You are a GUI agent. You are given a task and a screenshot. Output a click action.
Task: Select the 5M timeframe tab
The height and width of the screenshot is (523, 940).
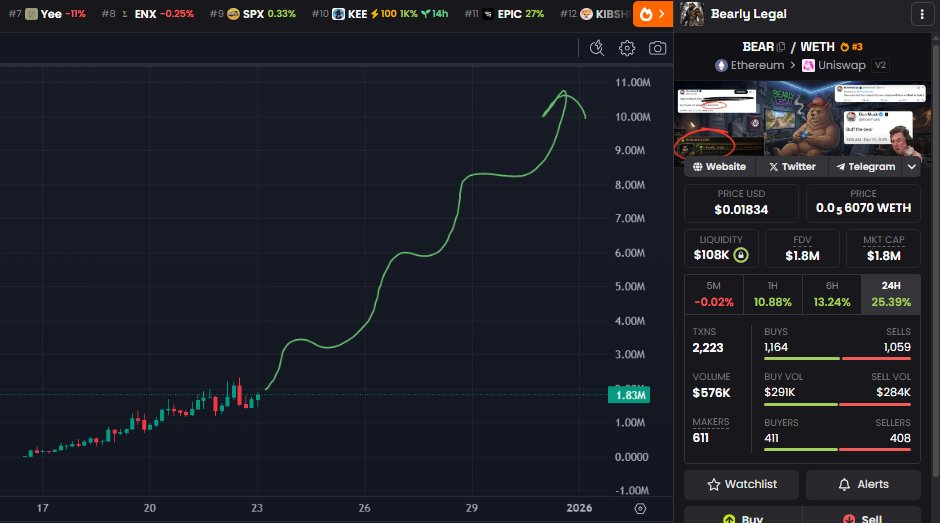pyautogui.click(x=713, y=294)
